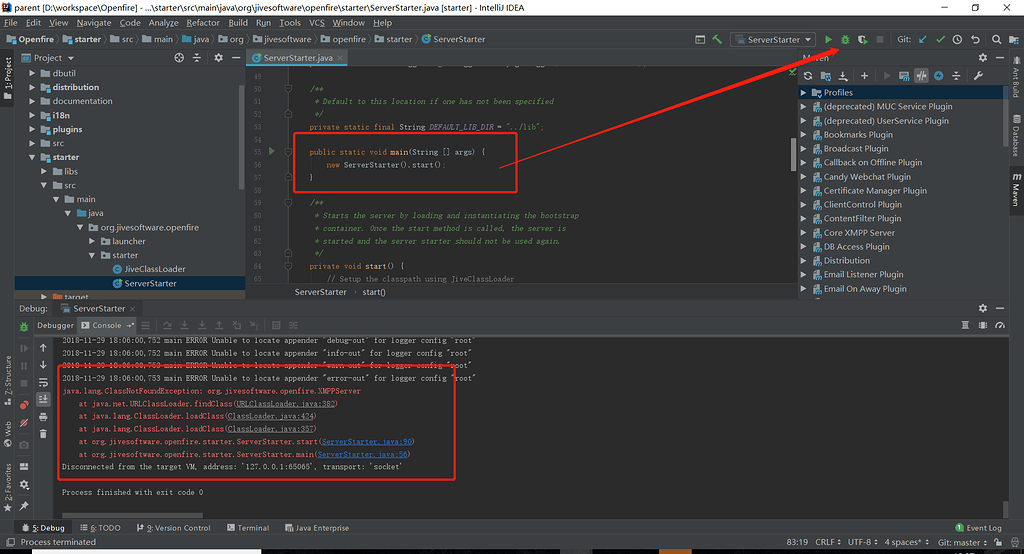
Task: Reimport all Maven projects refresh icon
Action: pyautogui.click(x=808, y=76)
